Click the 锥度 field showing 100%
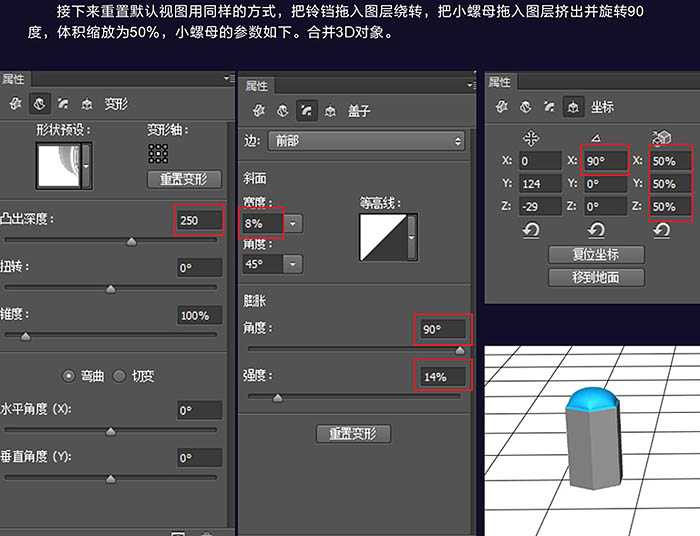Viewport: 700px width, 536px height. point(199,315)
